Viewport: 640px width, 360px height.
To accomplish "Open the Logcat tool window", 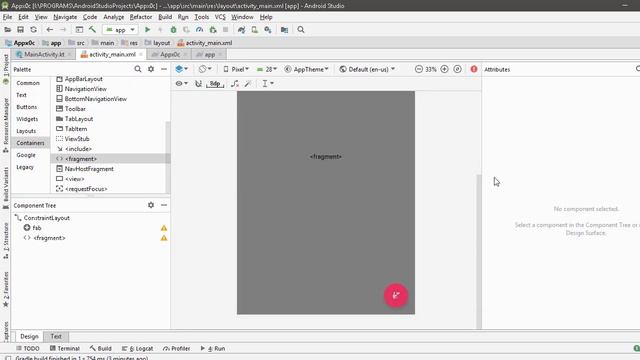I will [138, 349].
